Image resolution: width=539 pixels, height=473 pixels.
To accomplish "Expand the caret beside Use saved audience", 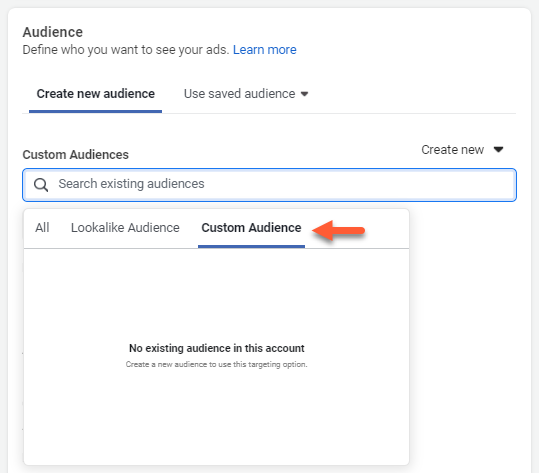I will point(304,94).
